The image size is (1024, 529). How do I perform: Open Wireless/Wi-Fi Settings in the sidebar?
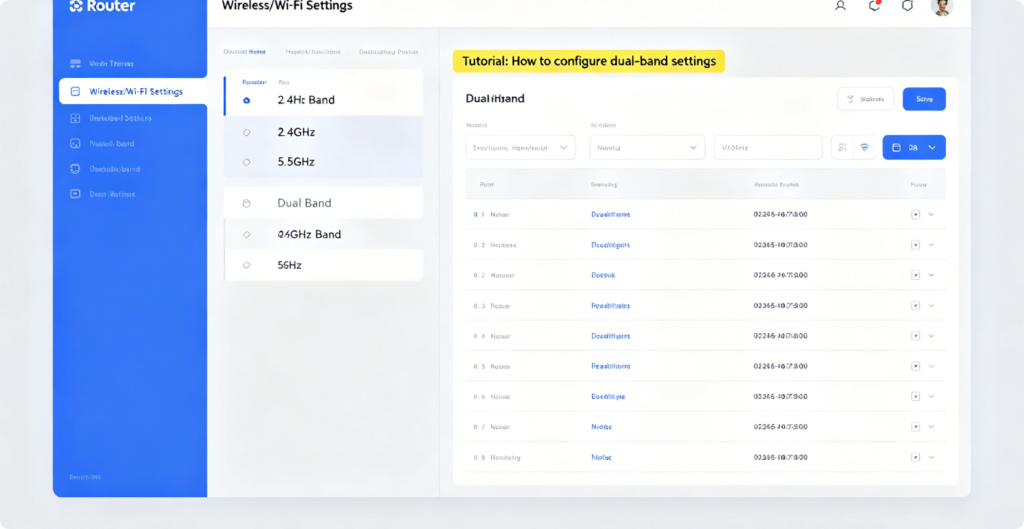tap(133, 91)
